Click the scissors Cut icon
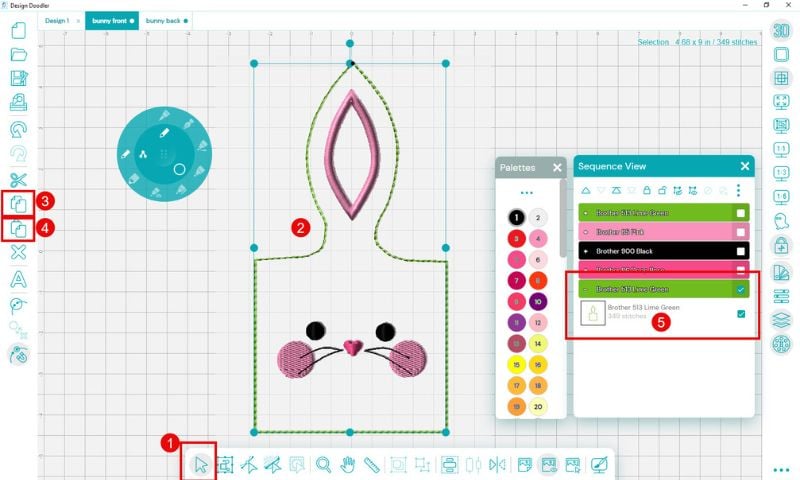 pos(18,178)
